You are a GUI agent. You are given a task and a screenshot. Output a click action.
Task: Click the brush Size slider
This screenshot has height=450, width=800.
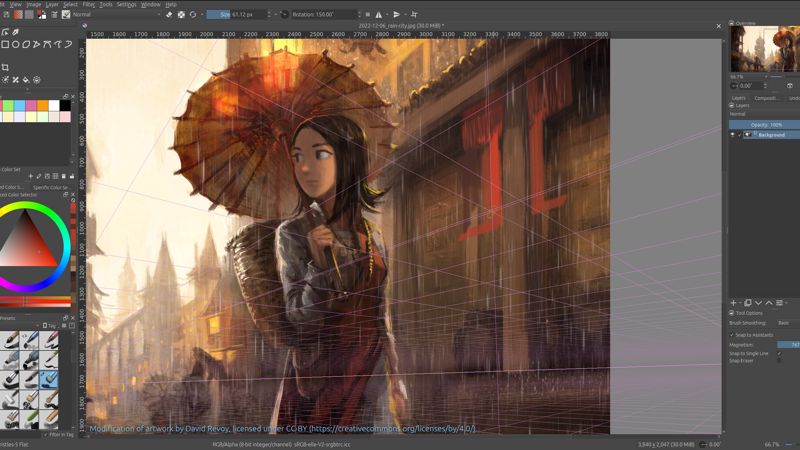(236, 15)
